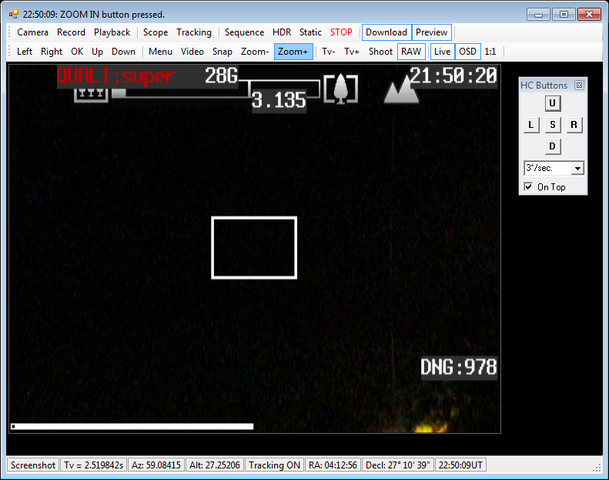Image resolution: width=609 pixels, height=480 pixels.
Task: Click the Down camera button
Action: 124,52
